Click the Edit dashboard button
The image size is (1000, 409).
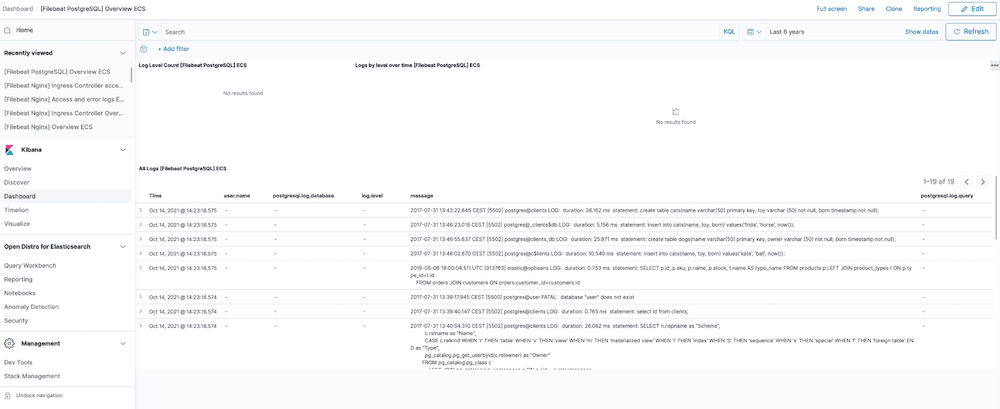pyautogui.click(x=971, y=9)
